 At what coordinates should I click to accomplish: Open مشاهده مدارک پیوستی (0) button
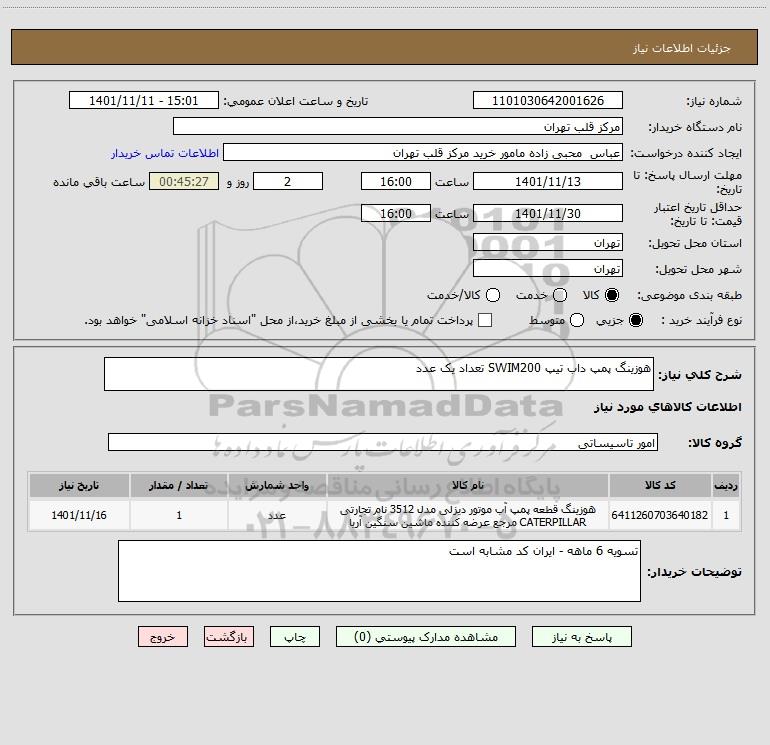426,637
